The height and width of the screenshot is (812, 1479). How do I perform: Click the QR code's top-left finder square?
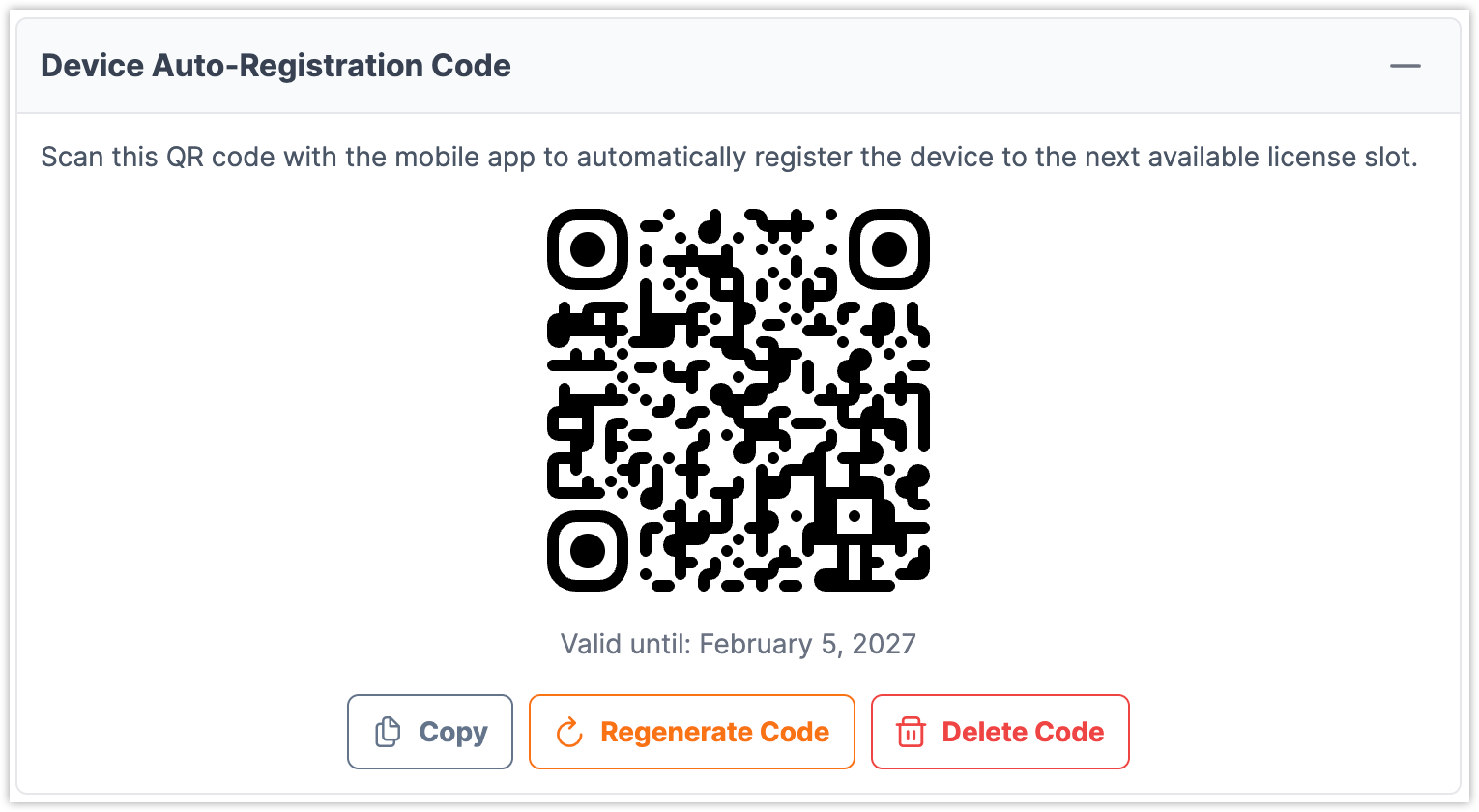coord(588,249)
